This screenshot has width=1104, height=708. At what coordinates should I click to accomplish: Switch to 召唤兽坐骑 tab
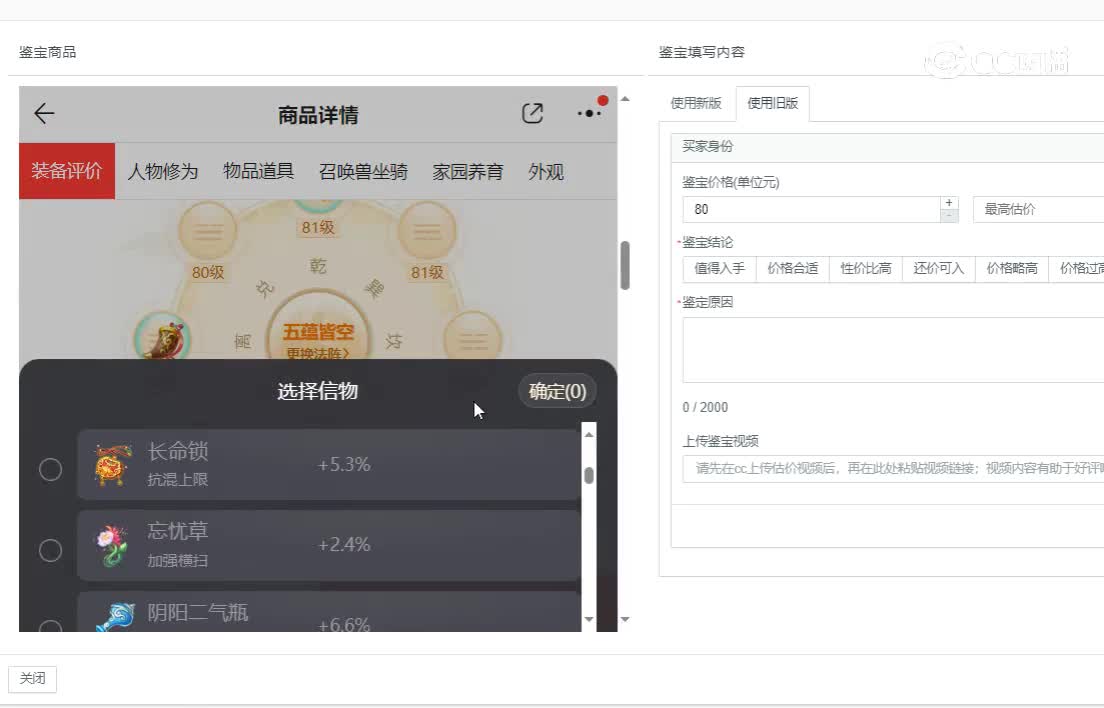tap(363, 172)
